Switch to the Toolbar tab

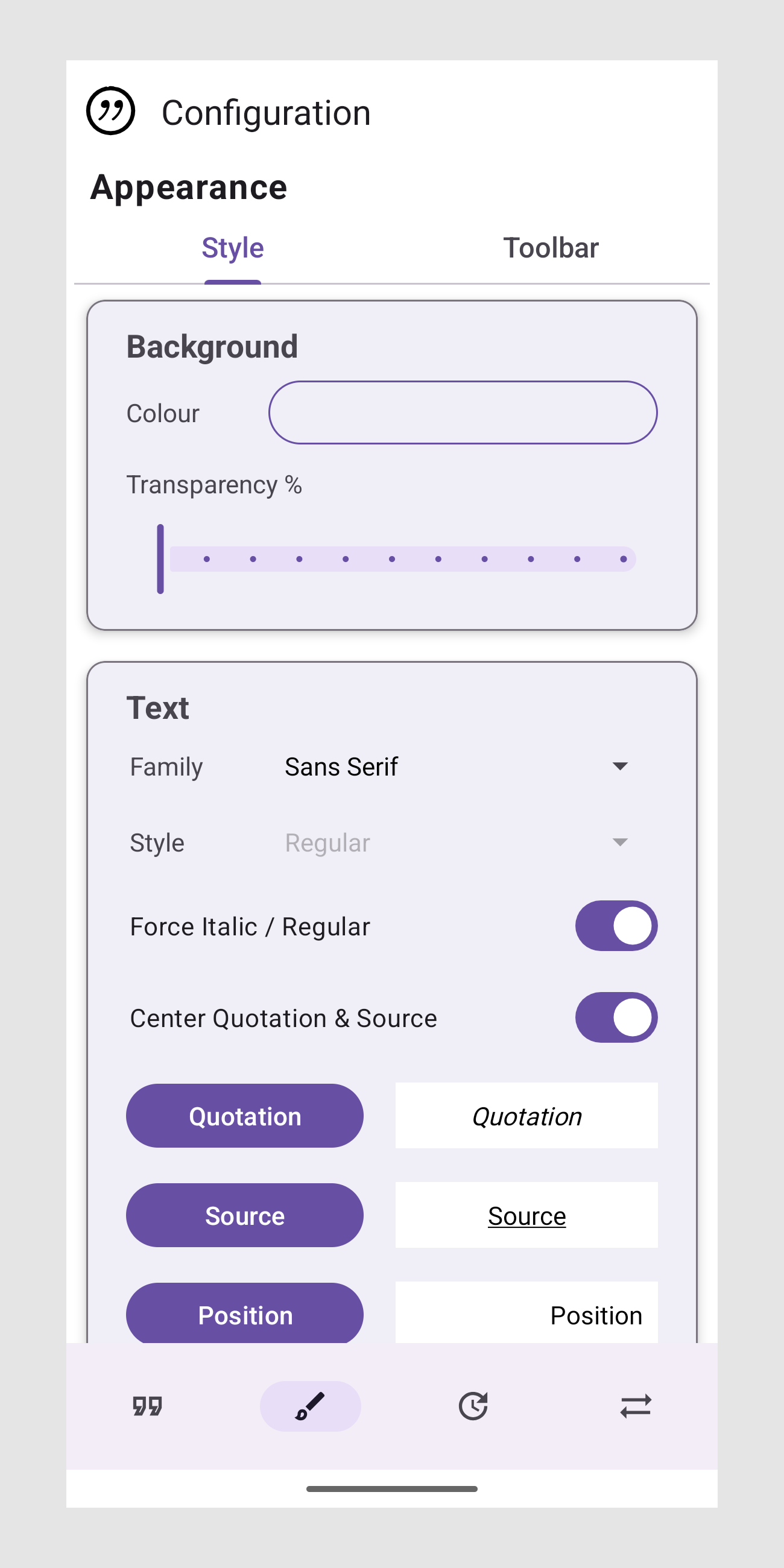(550, 248)
